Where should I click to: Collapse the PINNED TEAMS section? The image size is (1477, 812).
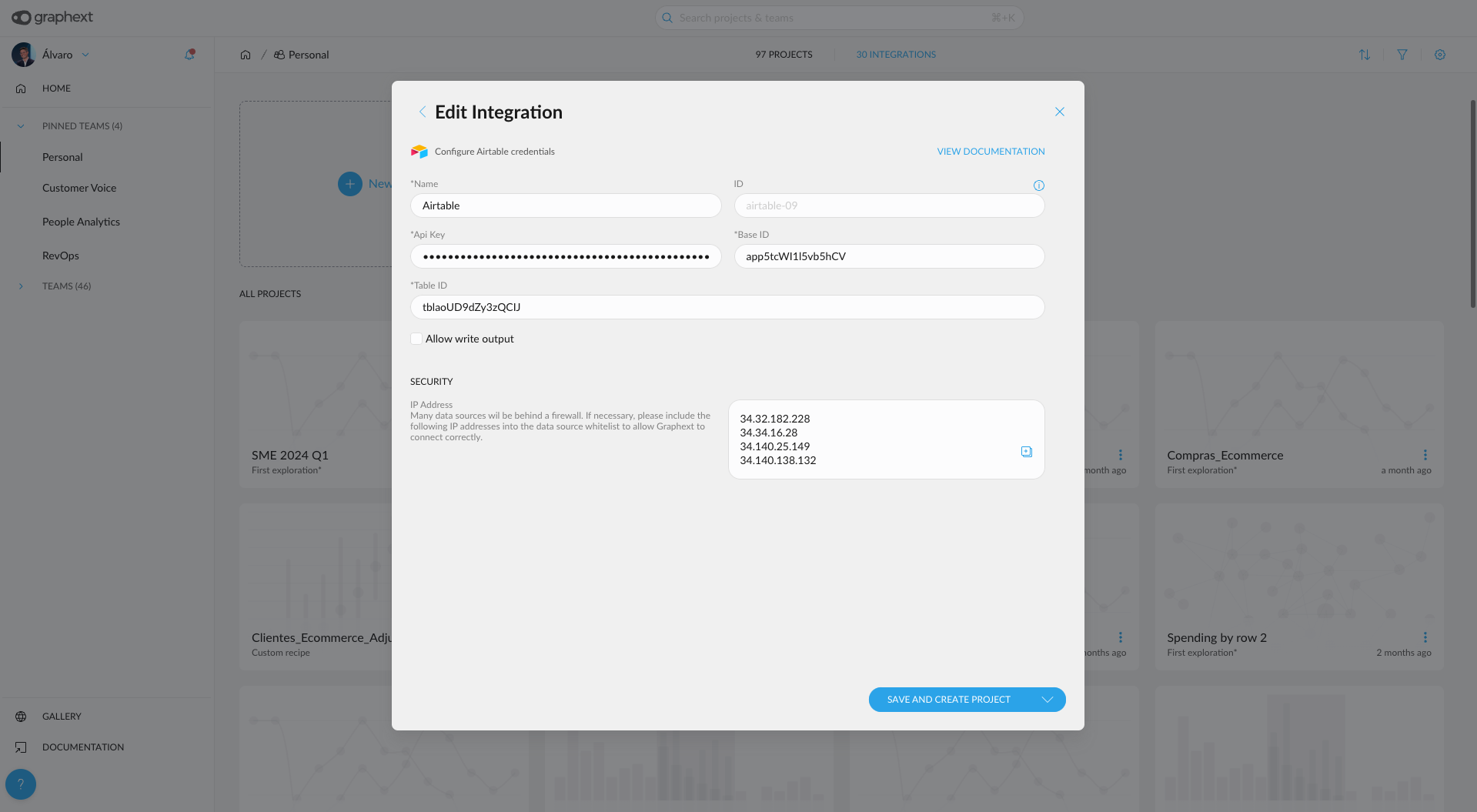[21, 126]
